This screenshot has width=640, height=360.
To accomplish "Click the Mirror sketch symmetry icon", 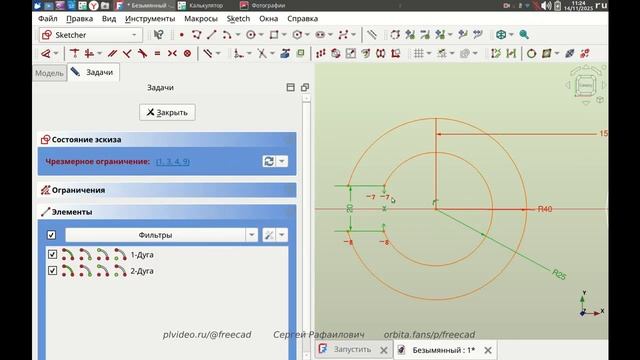I will tap(380, 53).
